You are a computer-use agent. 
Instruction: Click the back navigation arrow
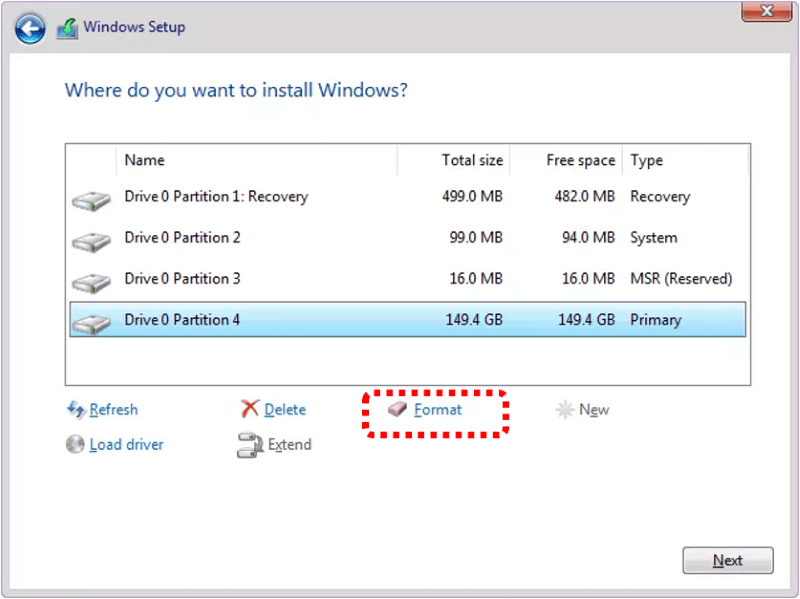click(x=29, y=27)
